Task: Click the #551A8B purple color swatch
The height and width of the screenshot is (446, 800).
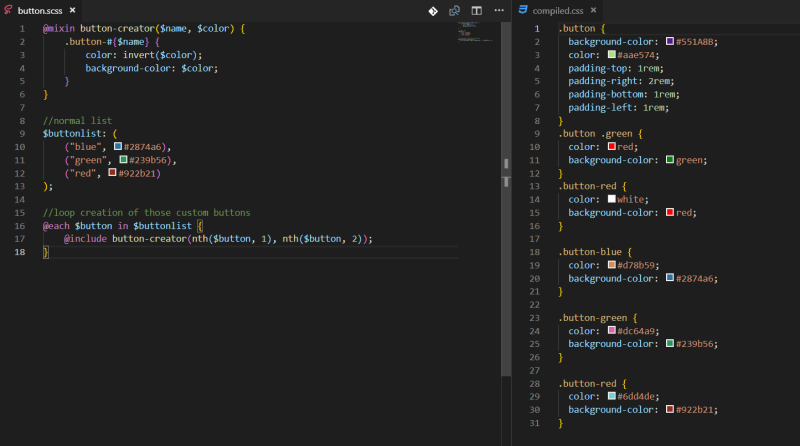Action: coord(670,41)
